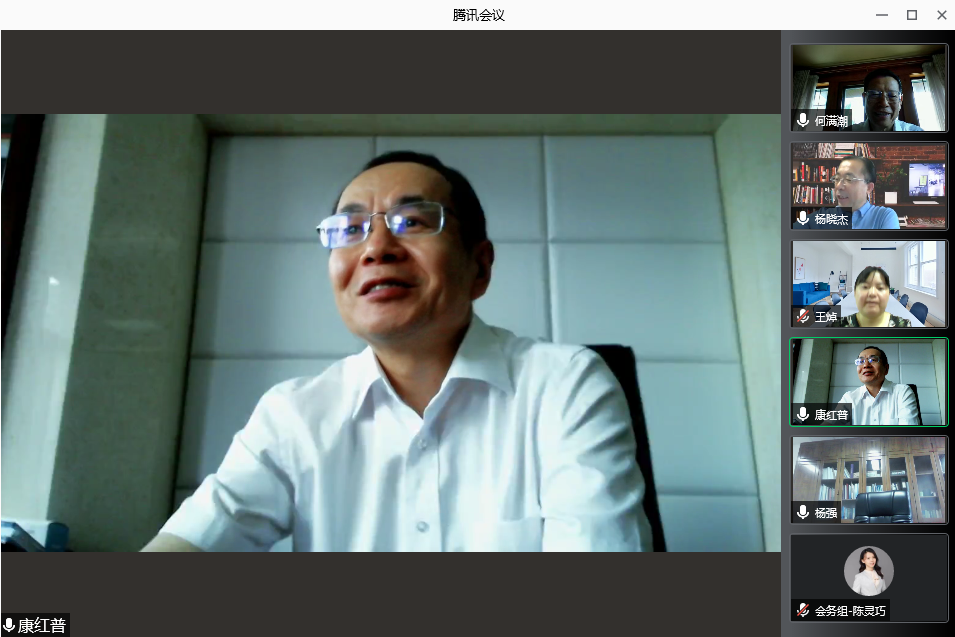Image resolution: width=955 pixels, height=637 pixels.
Task: Close the Tencent Meeting window
Action: (941, 15)
